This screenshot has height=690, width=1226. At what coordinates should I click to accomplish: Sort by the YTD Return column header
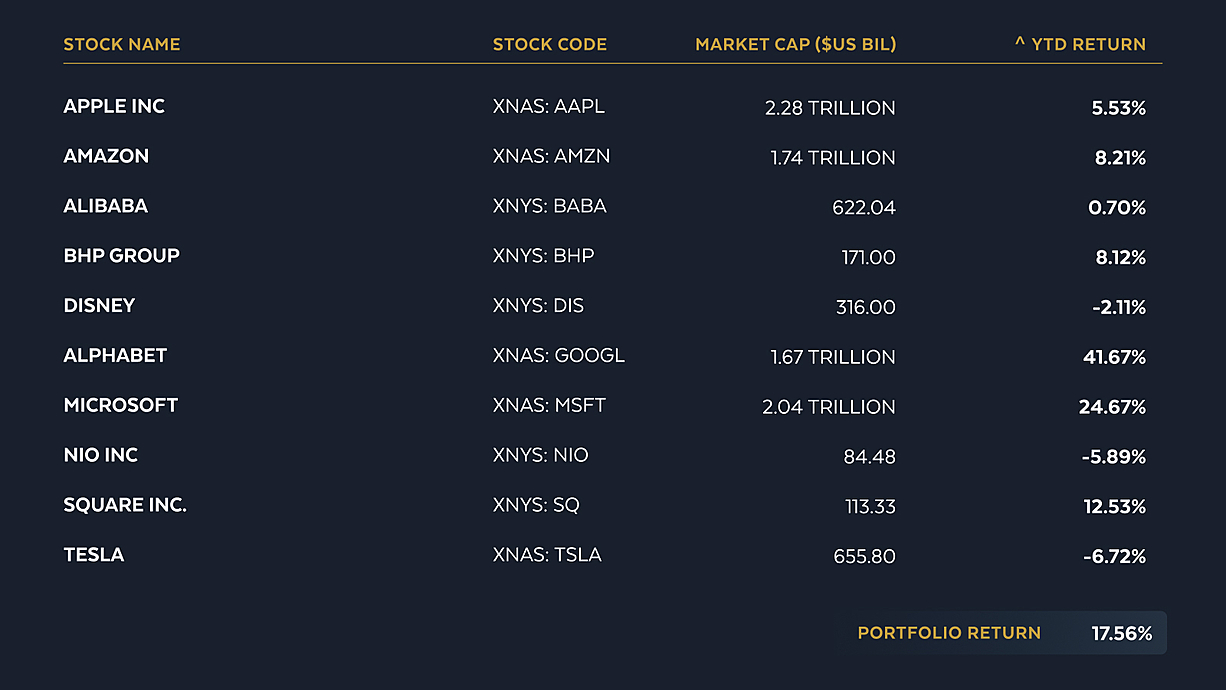pyautogui.click(x=1080, y=44)
